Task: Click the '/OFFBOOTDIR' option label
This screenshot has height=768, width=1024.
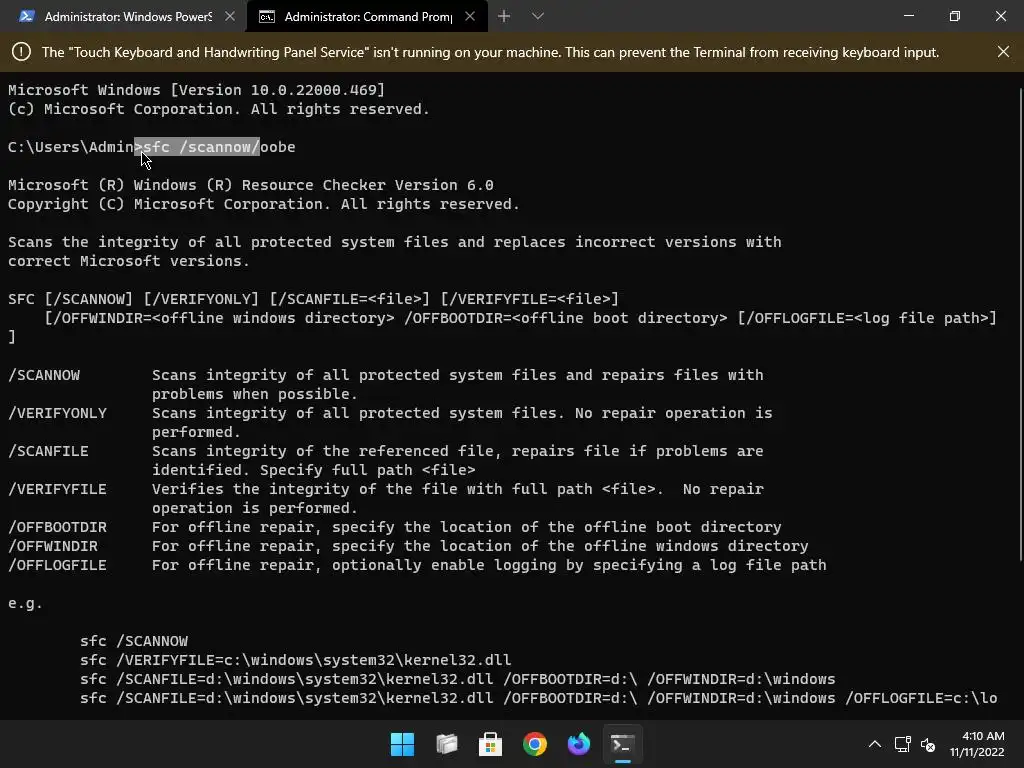Action: 57,526
